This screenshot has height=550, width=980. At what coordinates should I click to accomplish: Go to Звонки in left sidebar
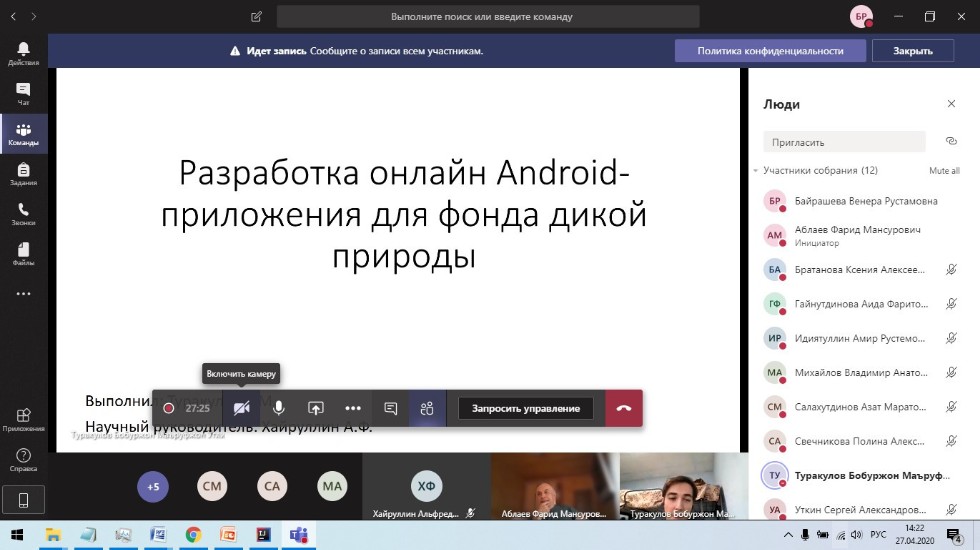click(23, 213)
